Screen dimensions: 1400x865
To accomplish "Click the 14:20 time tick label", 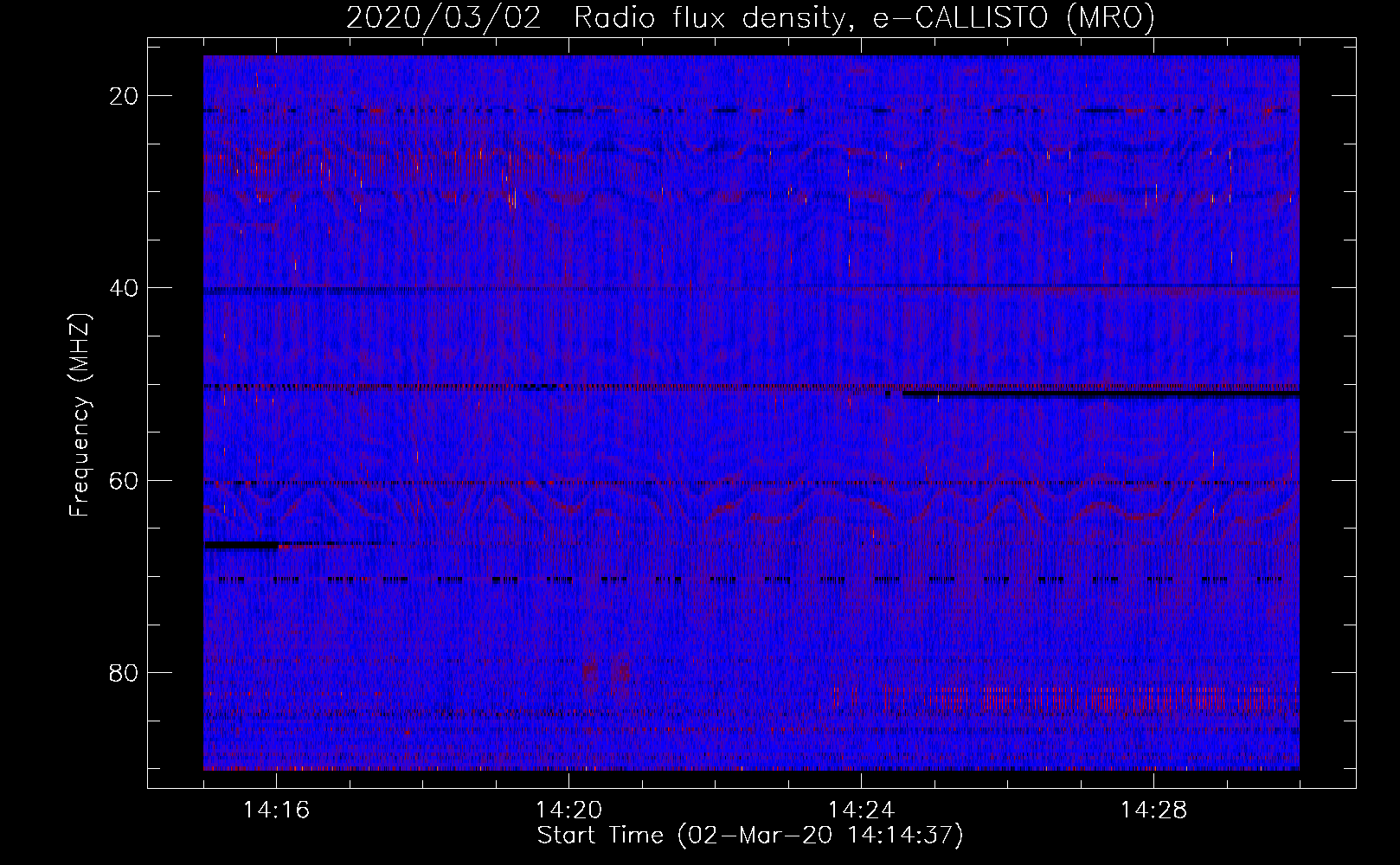I will pyautogui.click(x=568, y=811).
